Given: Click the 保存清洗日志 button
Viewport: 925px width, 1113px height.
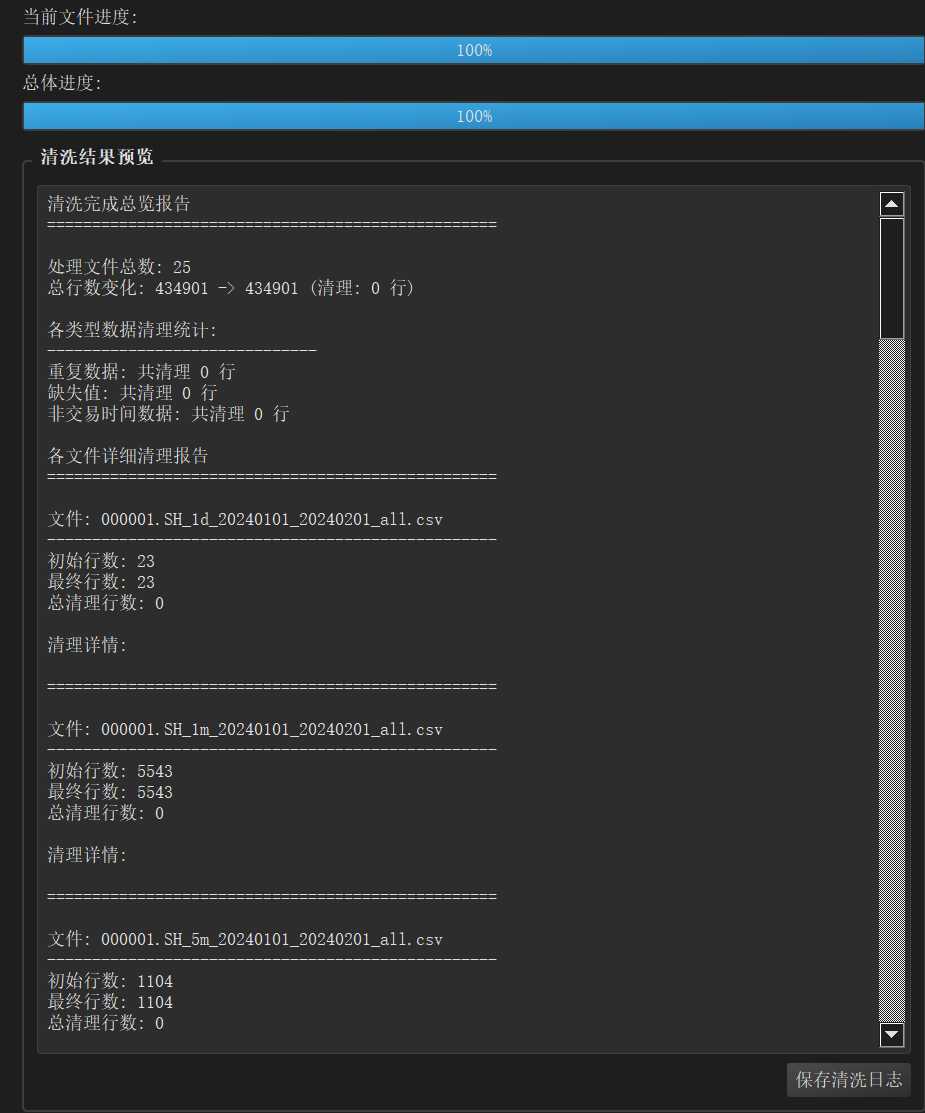Looking at the screenshot, I should point(848,1080).
